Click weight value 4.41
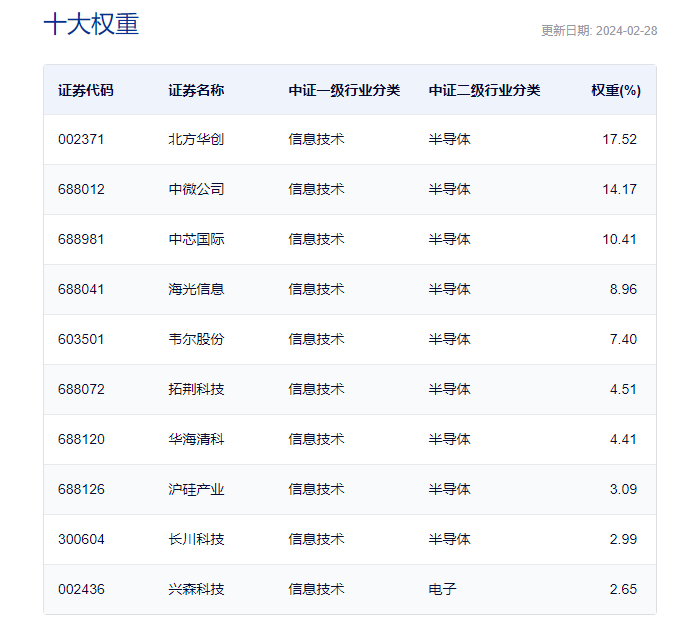The height and width of the screenshot is (626, 685). coord(623,439)
